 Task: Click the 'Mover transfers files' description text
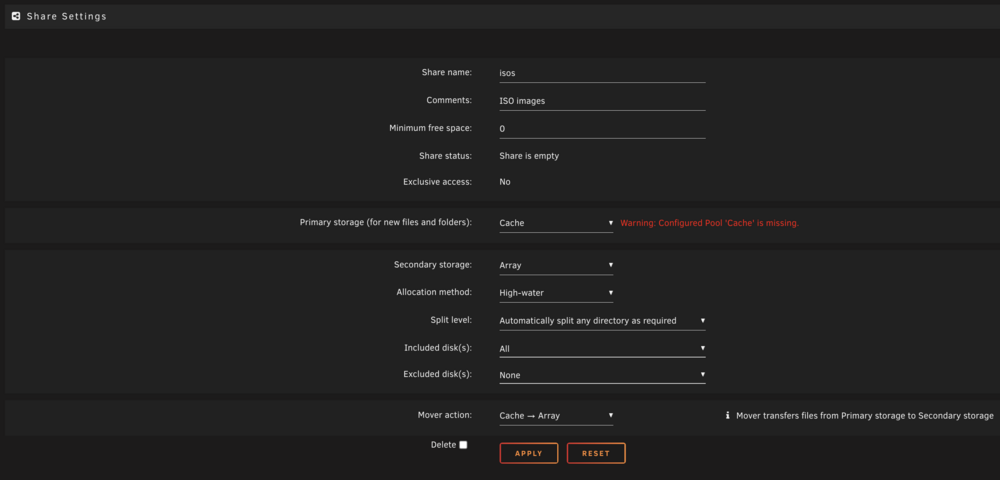click(865, 416)
